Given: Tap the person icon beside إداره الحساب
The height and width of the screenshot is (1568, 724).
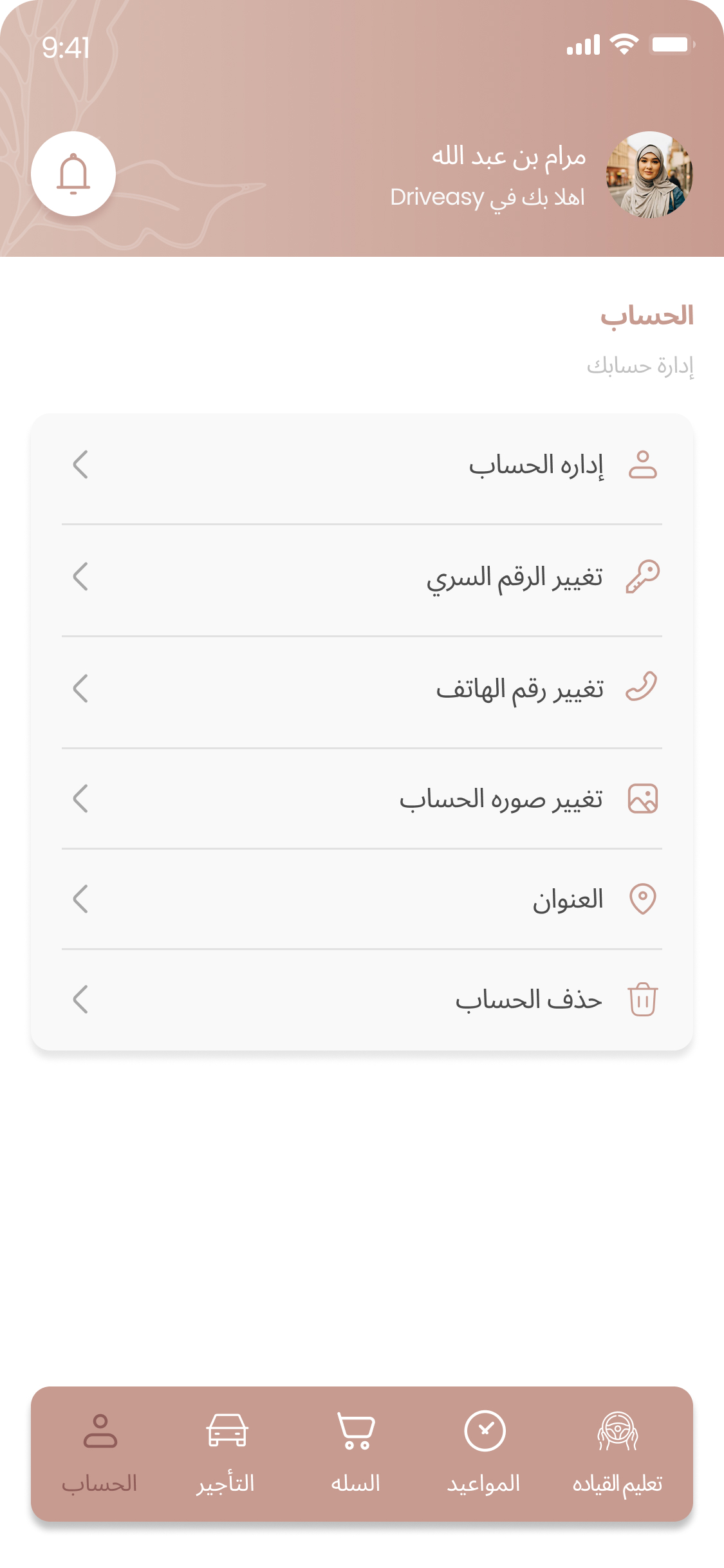Looking at the screenshot, I should (x=642, y=465).
